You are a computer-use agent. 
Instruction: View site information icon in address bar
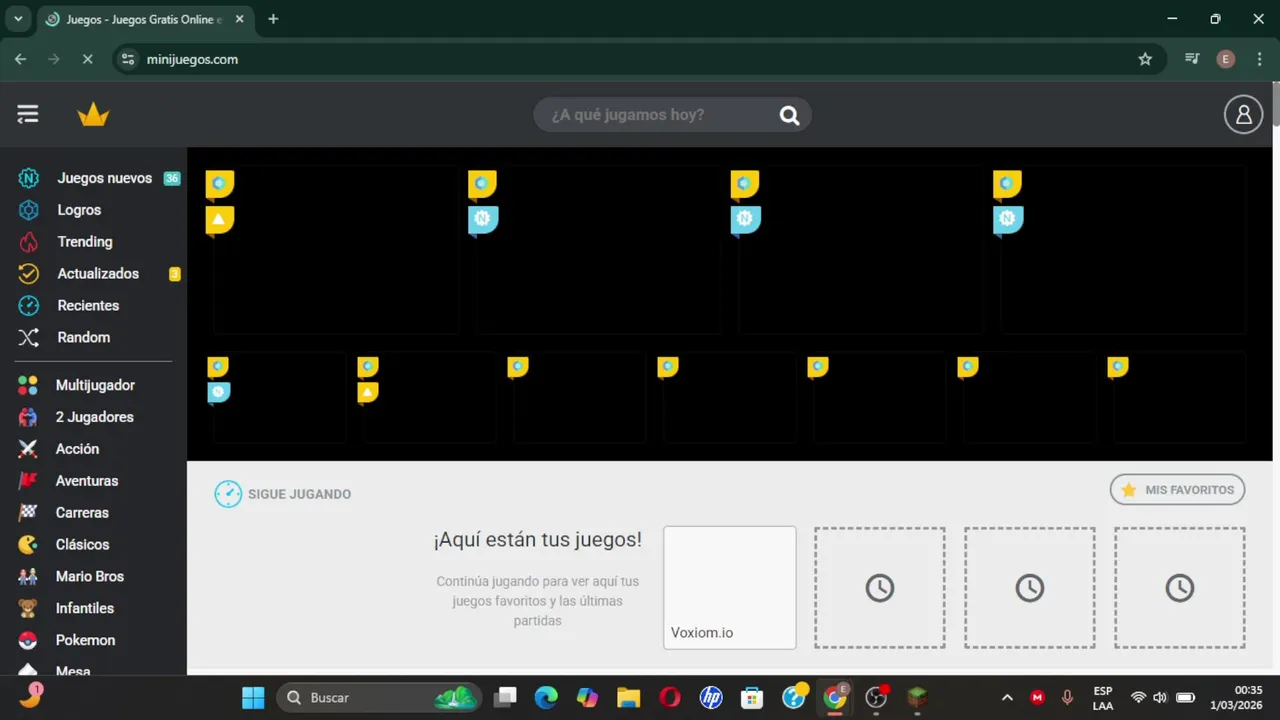(127, 59)
